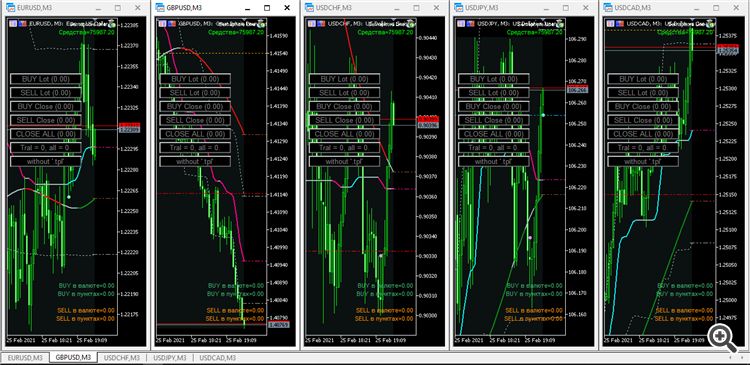Click the chart shift triangle in EURUSD chart
Viewport: 750px width, 365px height.
95,20
